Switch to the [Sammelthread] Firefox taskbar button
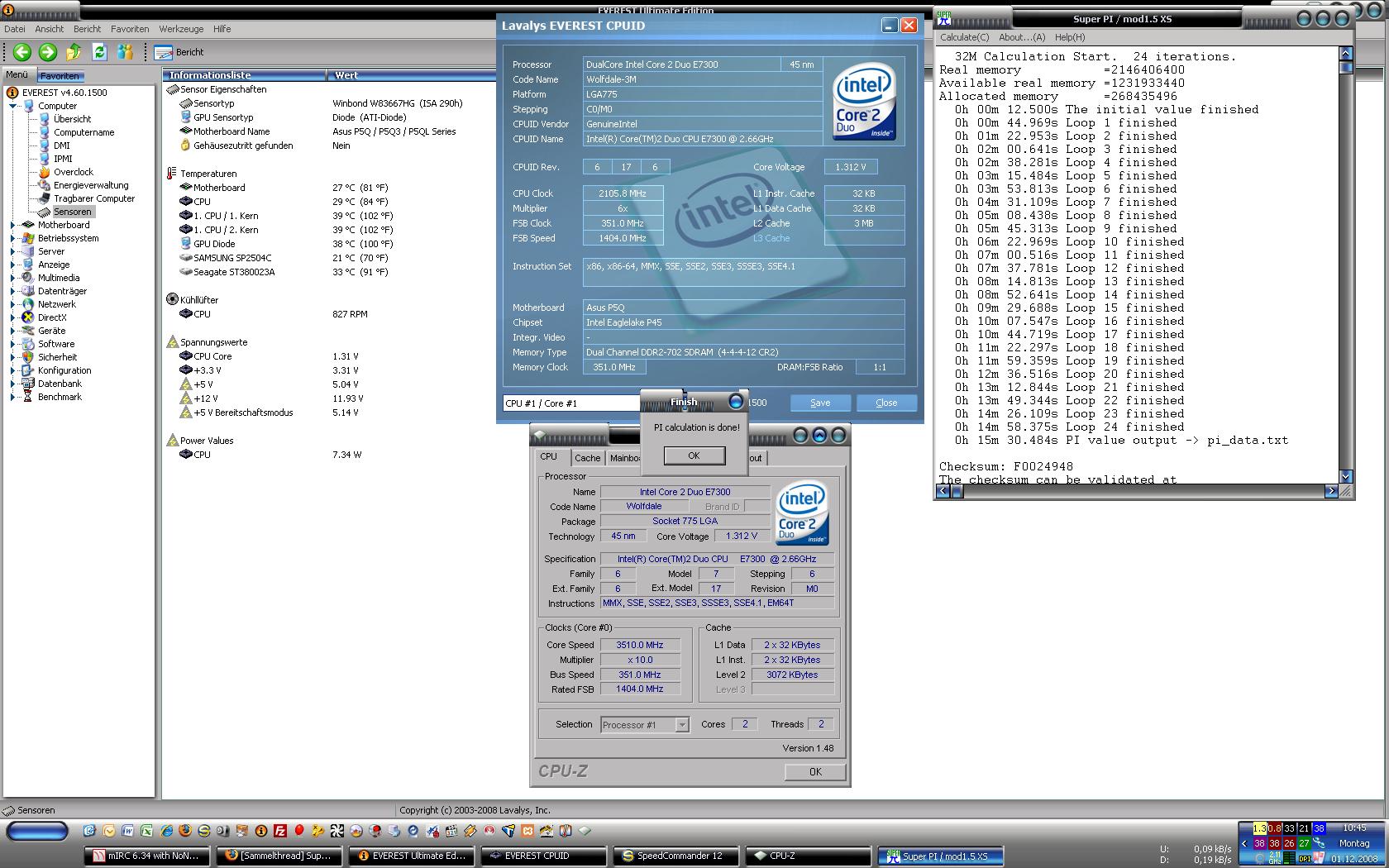Viewport: 1389px width, 868px height. coord(279,856)
